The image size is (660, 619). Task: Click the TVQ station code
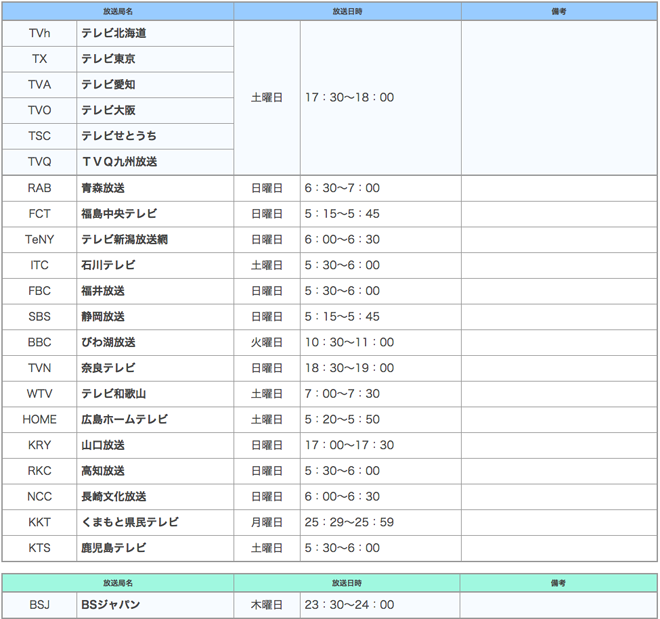[x=40, y=162]
